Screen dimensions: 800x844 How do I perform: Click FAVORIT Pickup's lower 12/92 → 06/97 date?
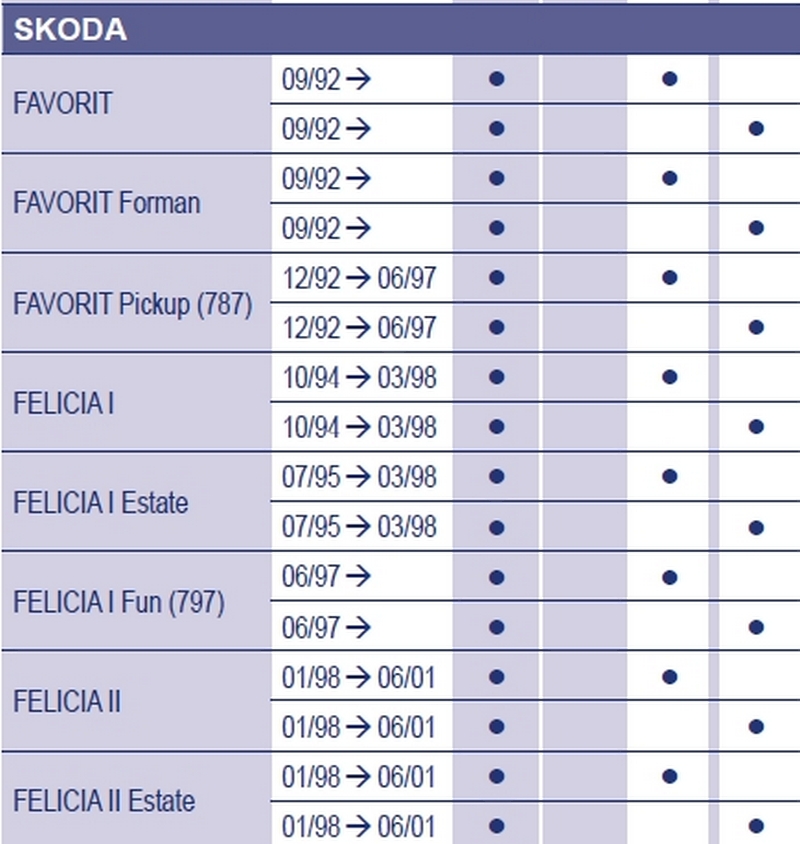(359, 327)
